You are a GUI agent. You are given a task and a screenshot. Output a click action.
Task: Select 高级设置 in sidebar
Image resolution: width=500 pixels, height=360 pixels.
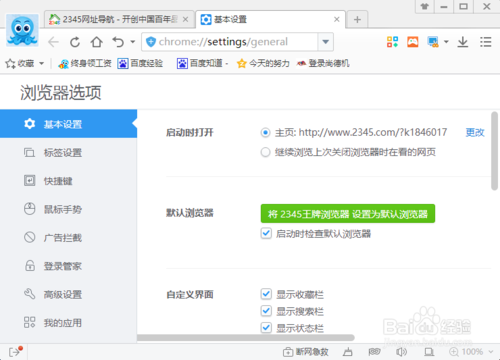click(x=68, y=294)
